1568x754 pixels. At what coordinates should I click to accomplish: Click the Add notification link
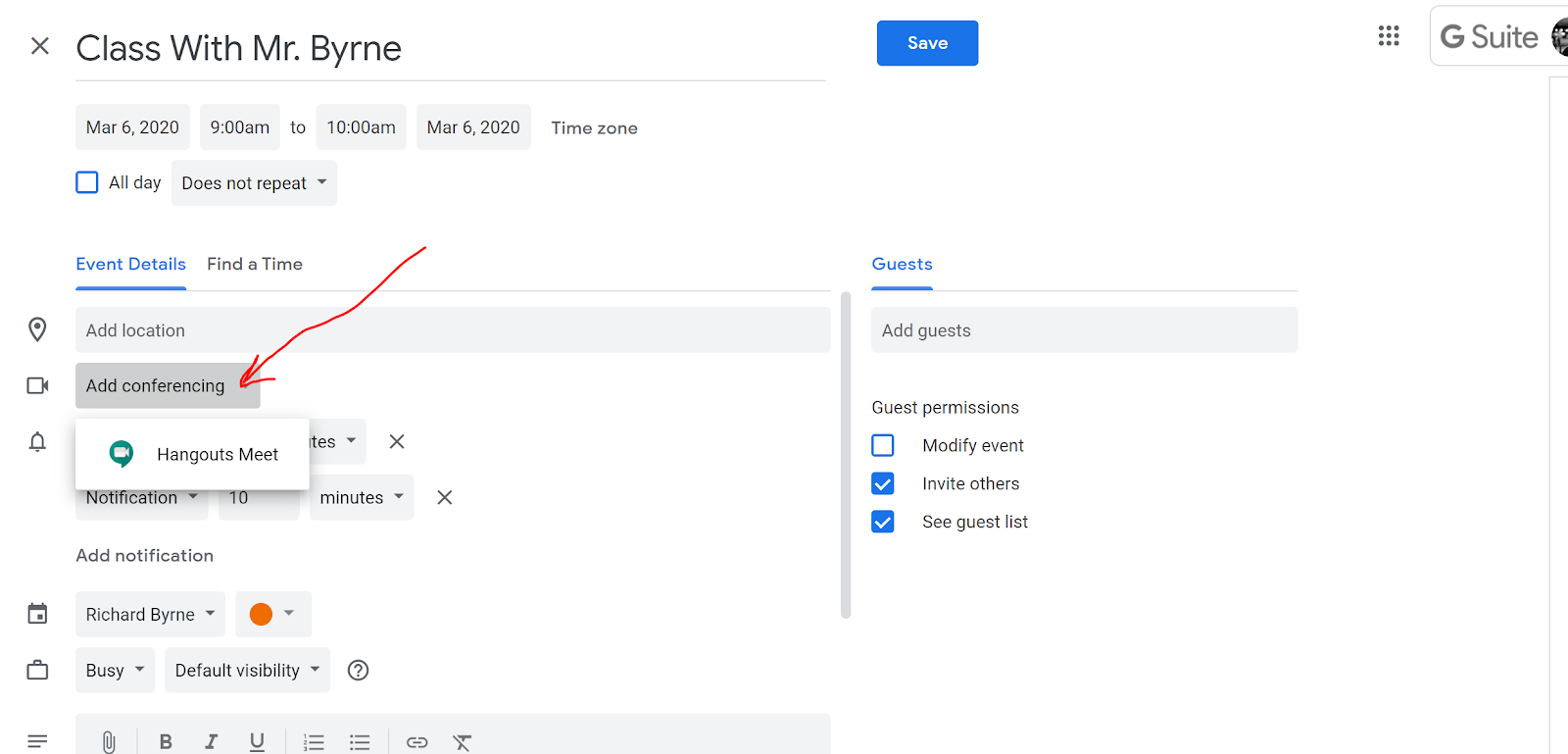click(145, 556)
